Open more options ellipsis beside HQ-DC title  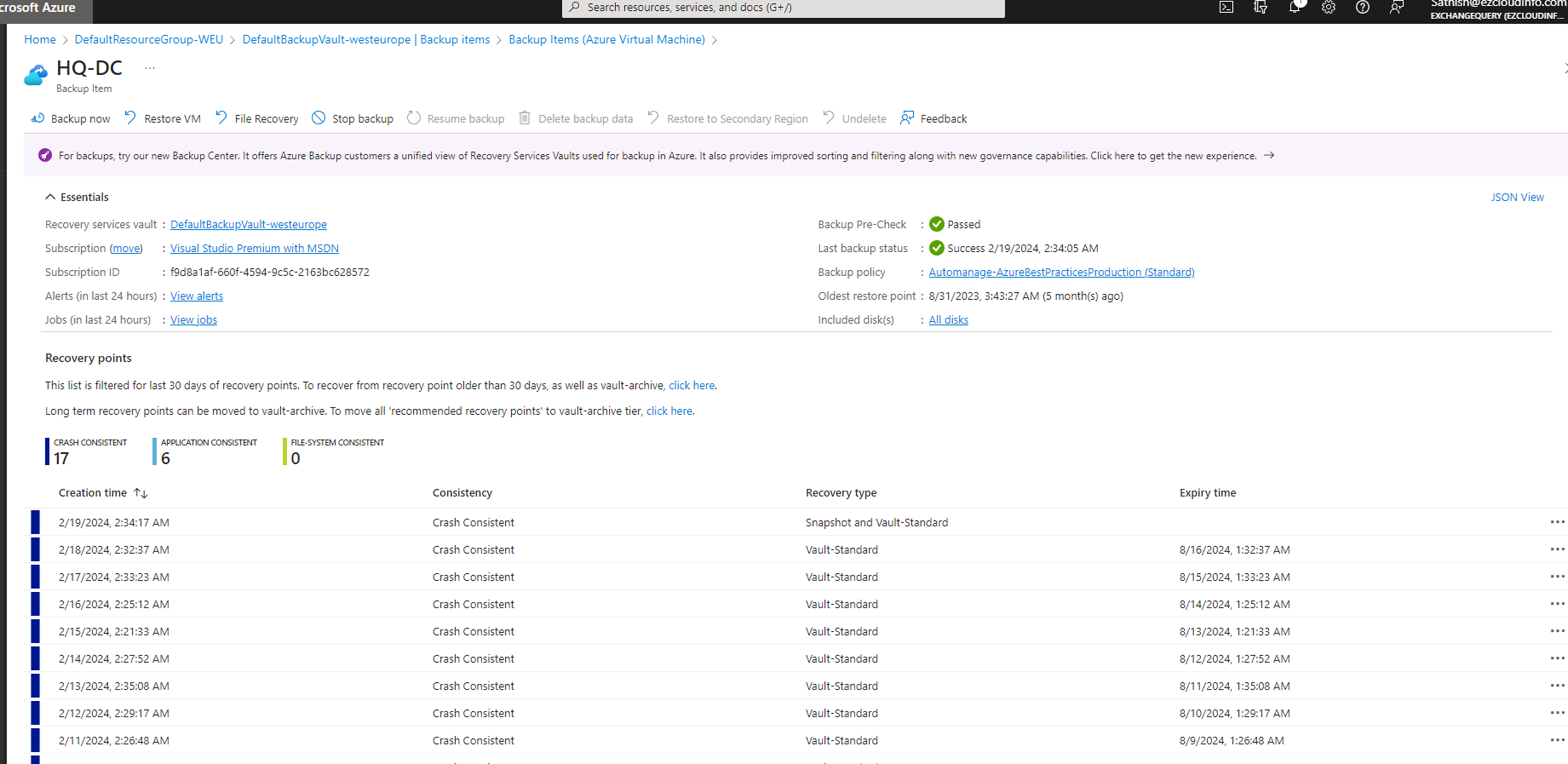pyautogui.click(x=150, y=68)
